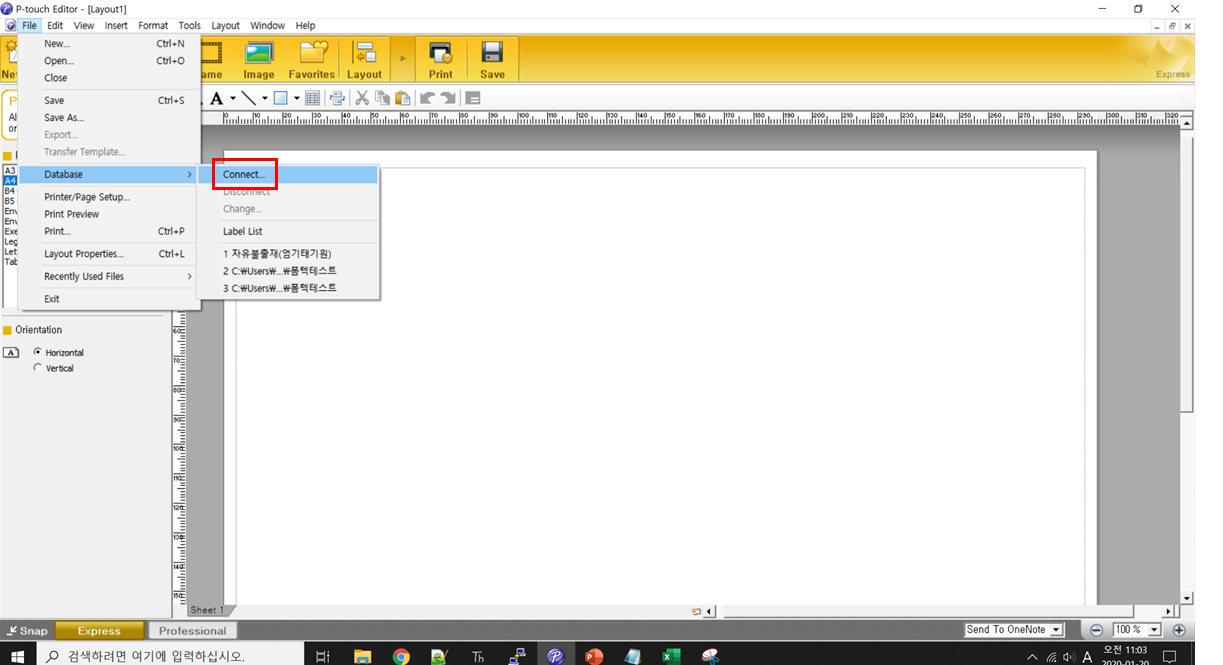This screenshot has width=1223, height=665.
Task: Open the notification center icon
Action: [1168, 657]
